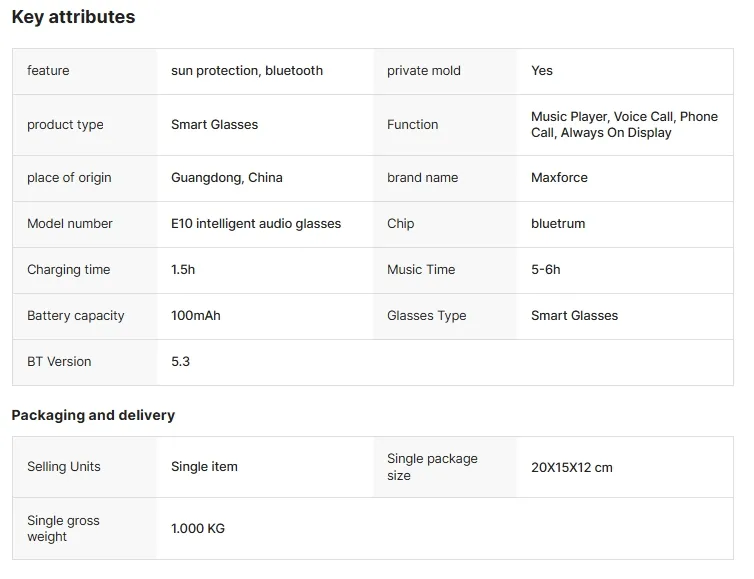Select the '5.3' BT Version value
Viewport: 754px width, 579px height.
click(180, 362)
